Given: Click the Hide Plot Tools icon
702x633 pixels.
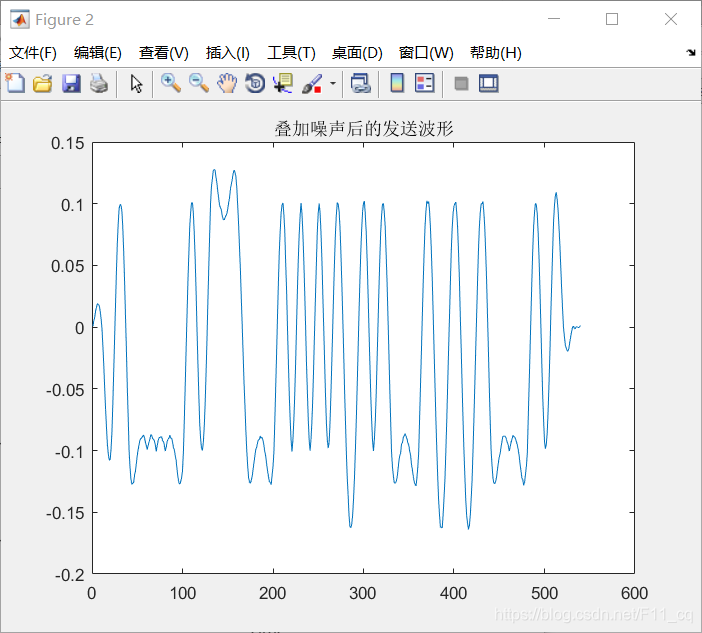Looking at the screenshot, I should point(461,83).
